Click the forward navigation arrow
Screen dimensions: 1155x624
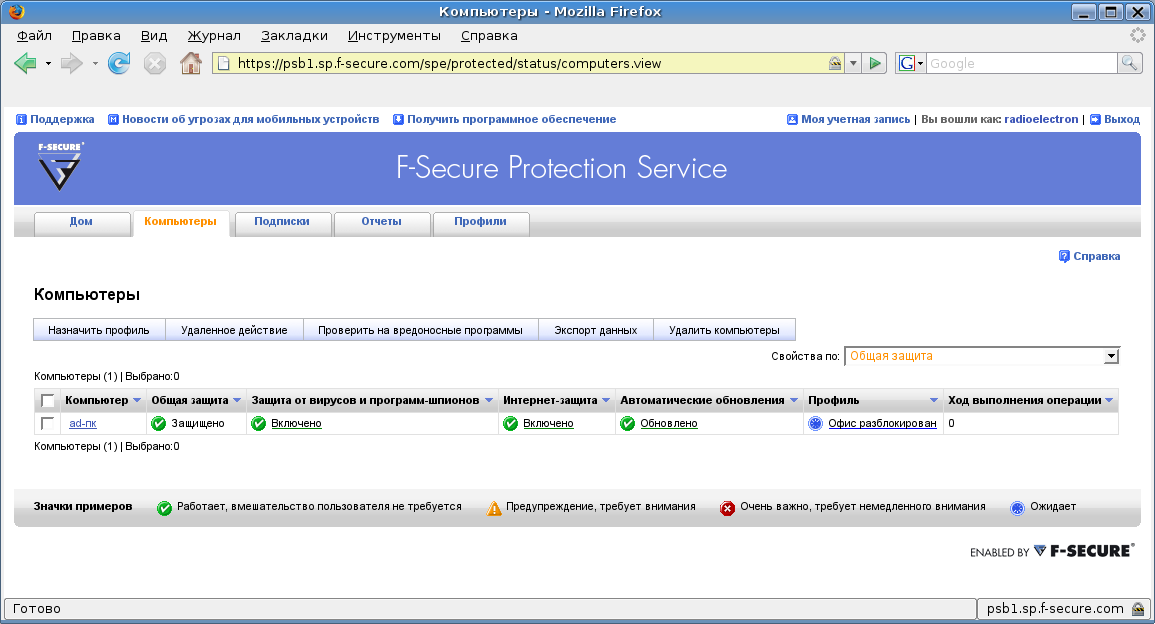pyautogui.click(x=71, y=63)
